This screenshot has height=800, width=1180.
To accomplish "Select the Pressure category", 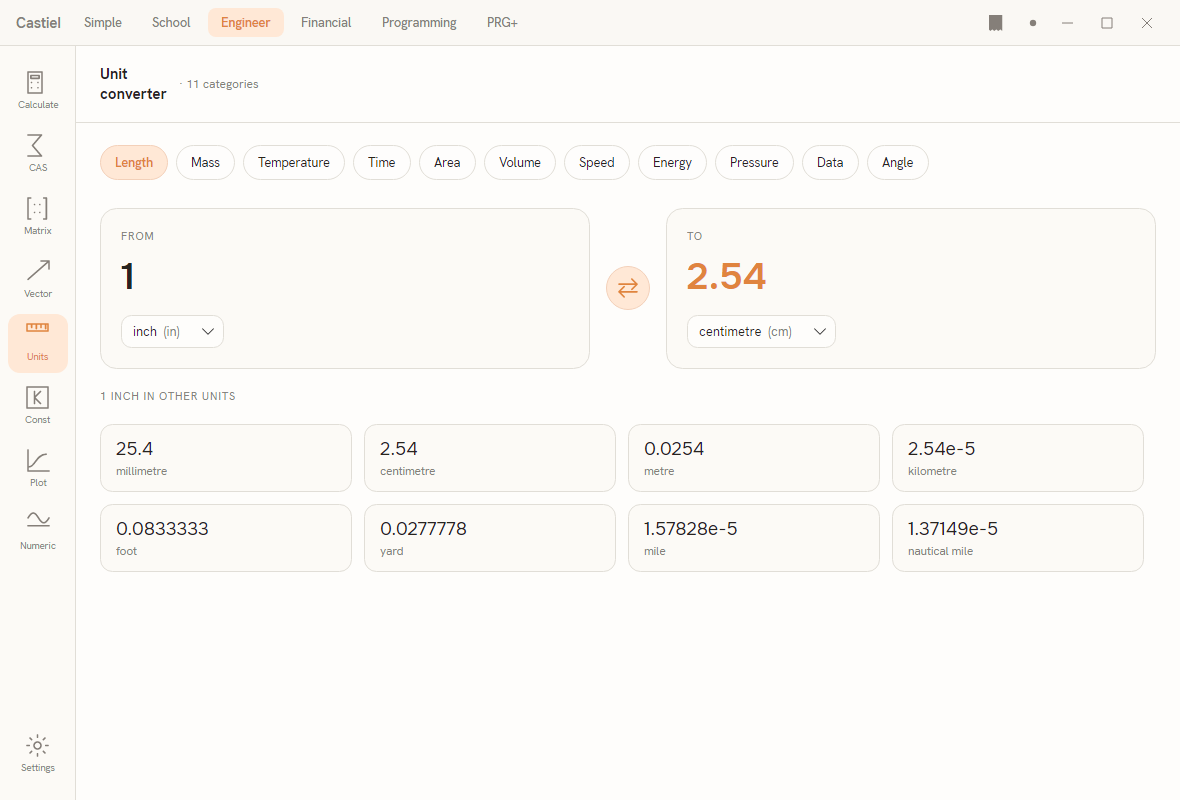I will pyautogui.click(x=754, y=163).
